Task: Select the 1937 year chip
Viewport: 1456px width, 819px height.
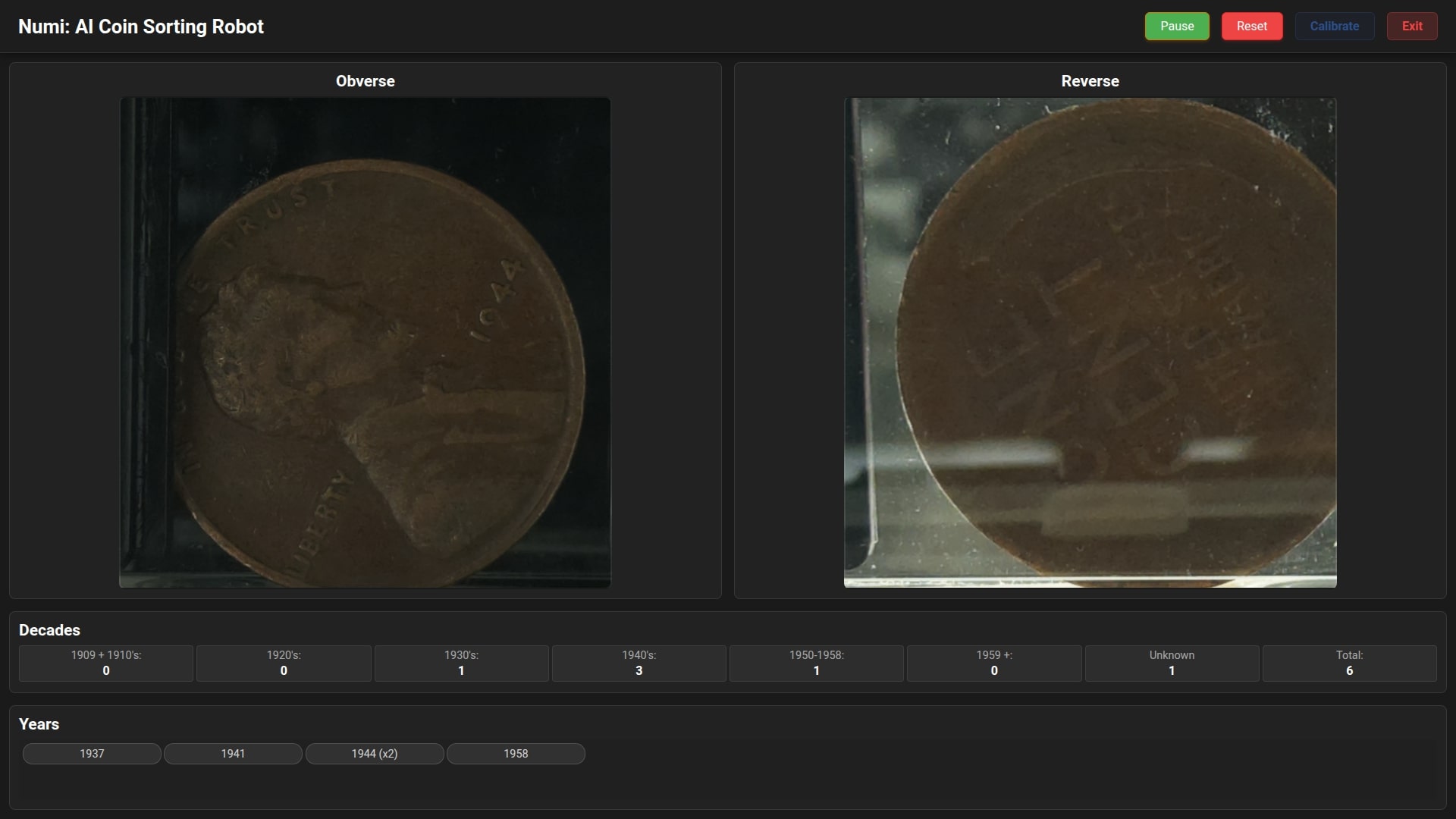Action: point(92,753)
